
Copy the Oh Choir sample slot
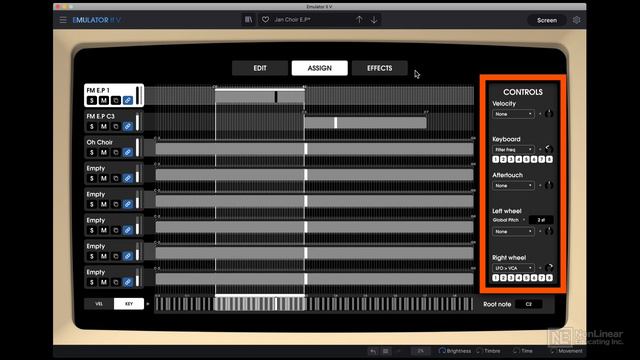[116, 153]
